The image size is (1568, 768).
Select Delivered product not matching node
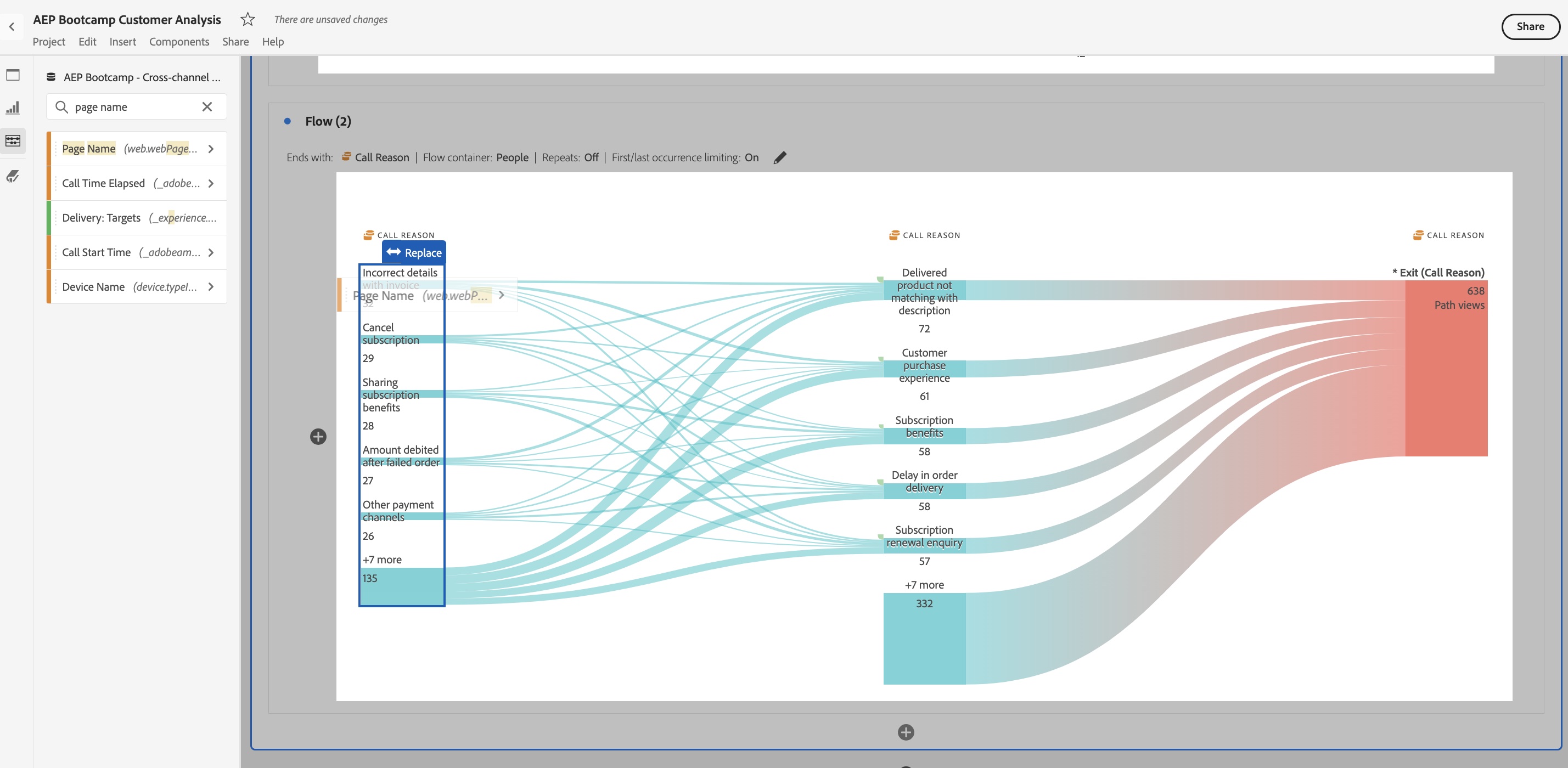(924, 291)
